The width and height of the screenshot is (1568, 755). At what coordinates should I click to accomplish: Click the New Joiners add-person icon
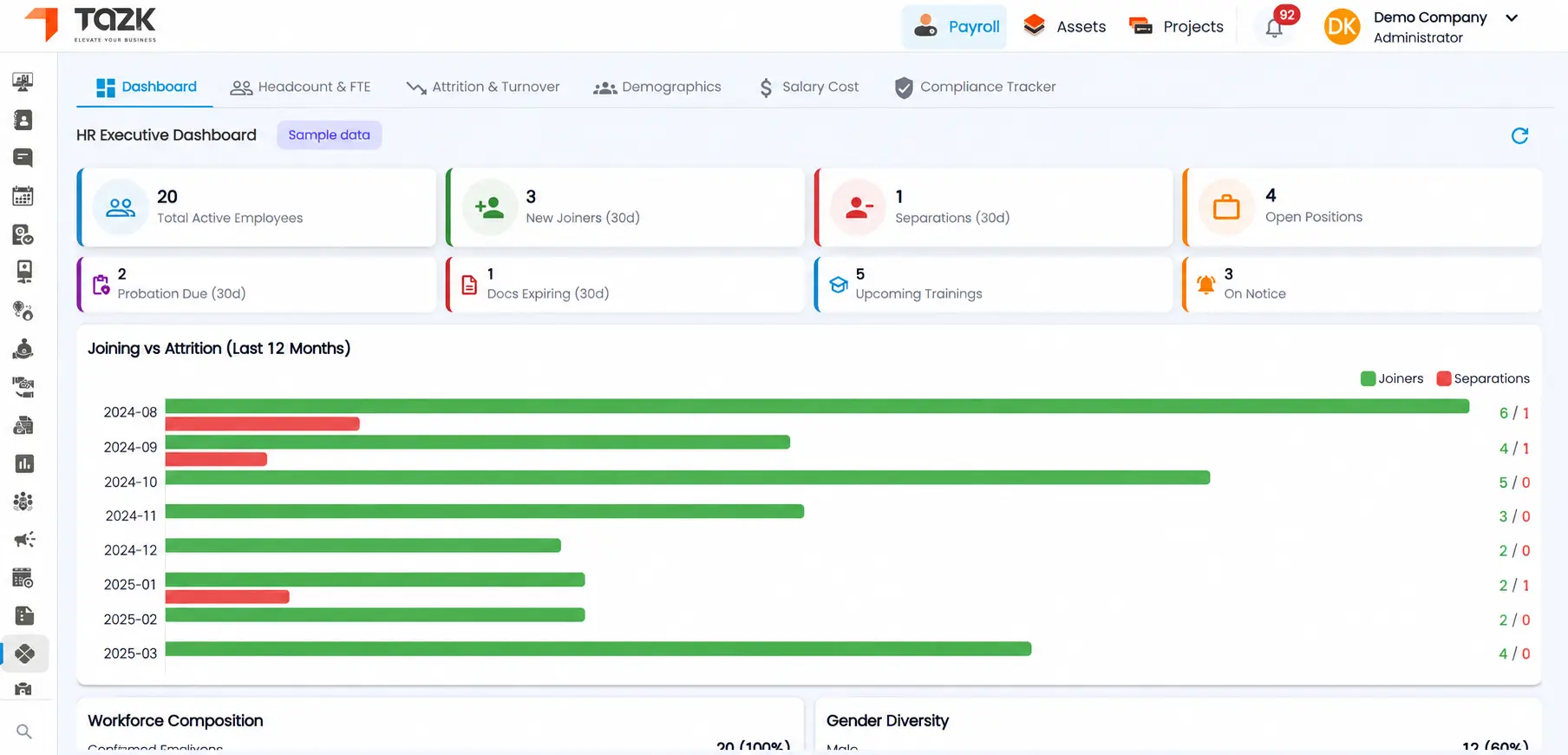click(489, 207)
